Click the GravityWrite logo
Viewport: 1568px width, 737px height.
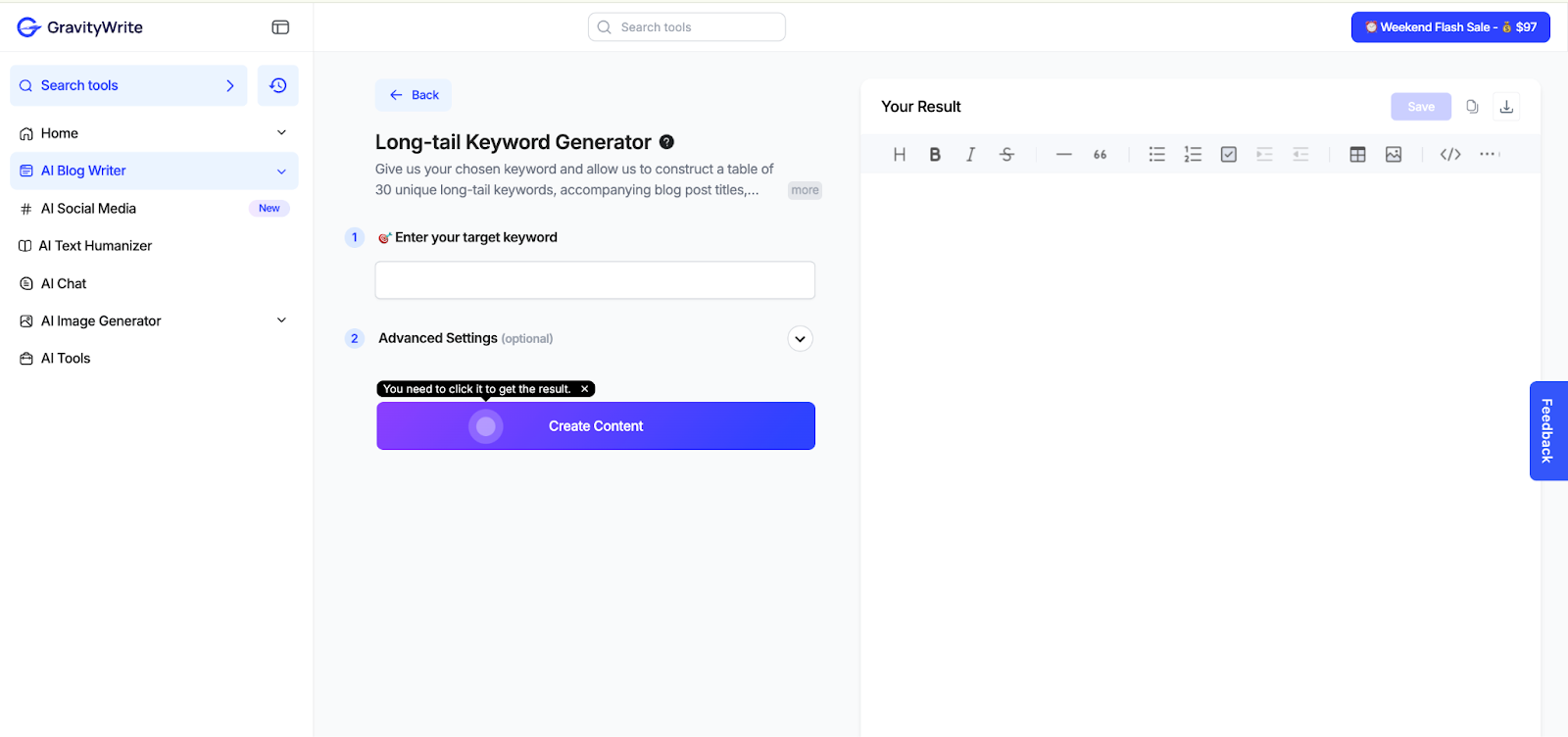[80, 27]
